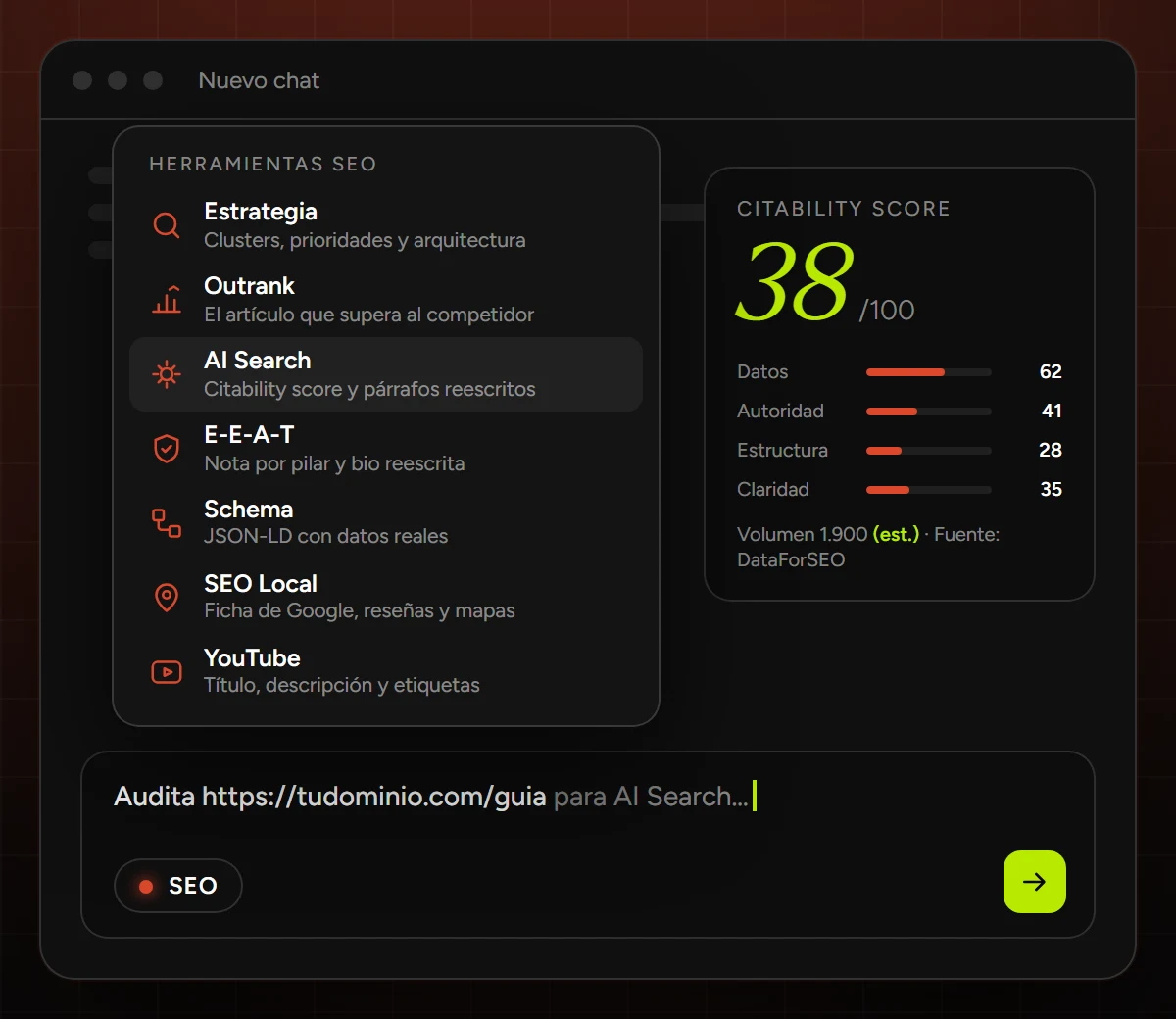Click the green (est.) label
Viewport: 1176px width, 1019px height.
tap(896, 534)
